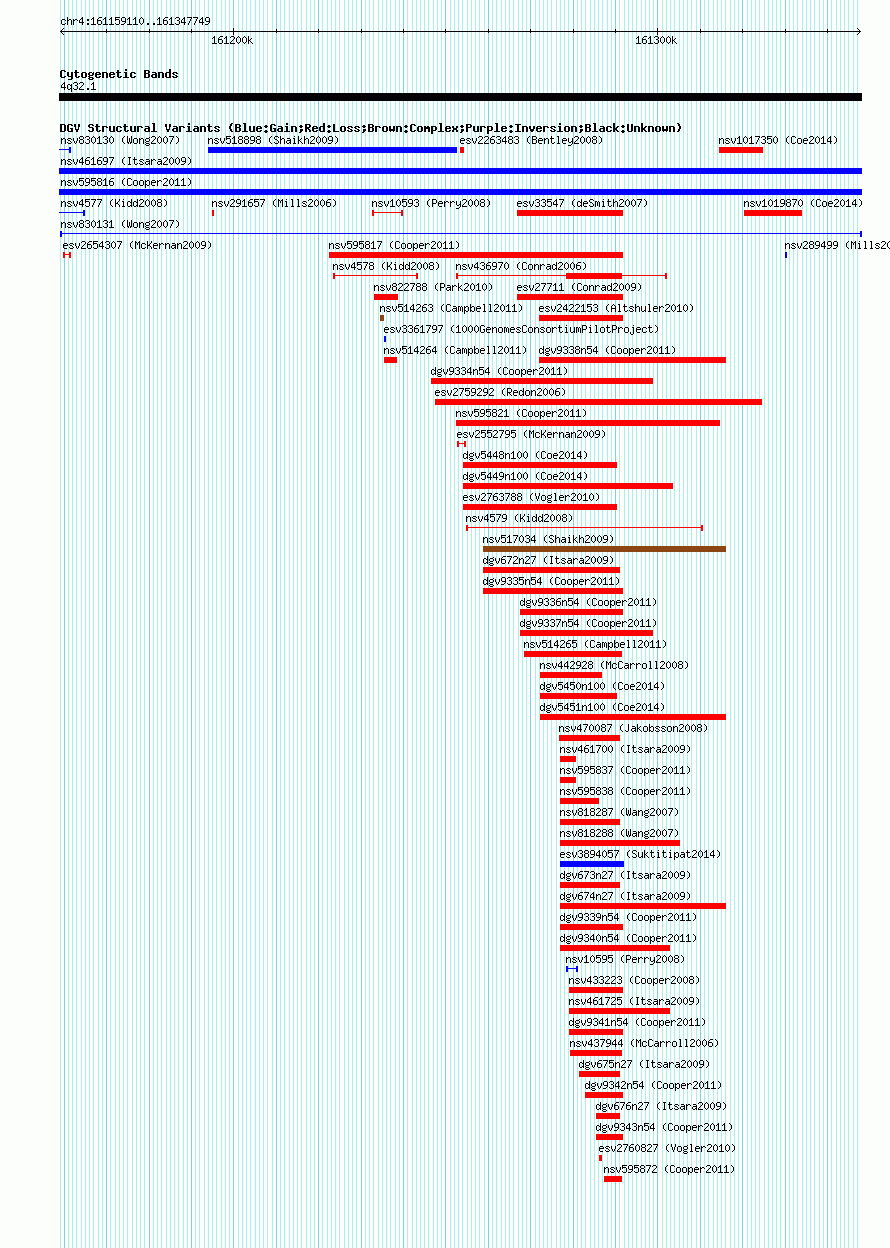
Task: Click variant label nsv514265 (Campbell2011)
Action: (x=595, y=644)
